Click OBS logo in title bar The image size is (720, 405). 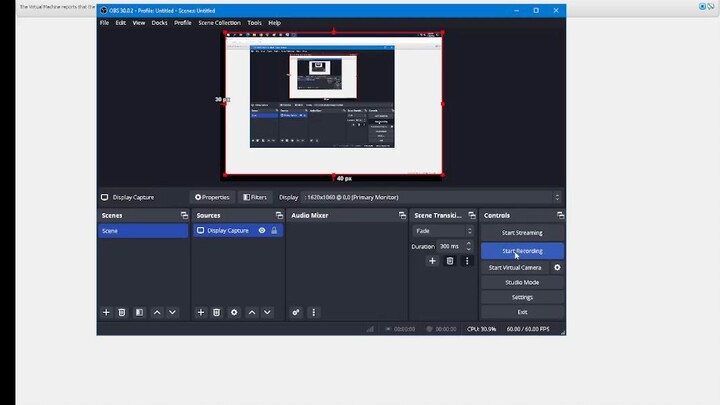pos(104,10)
